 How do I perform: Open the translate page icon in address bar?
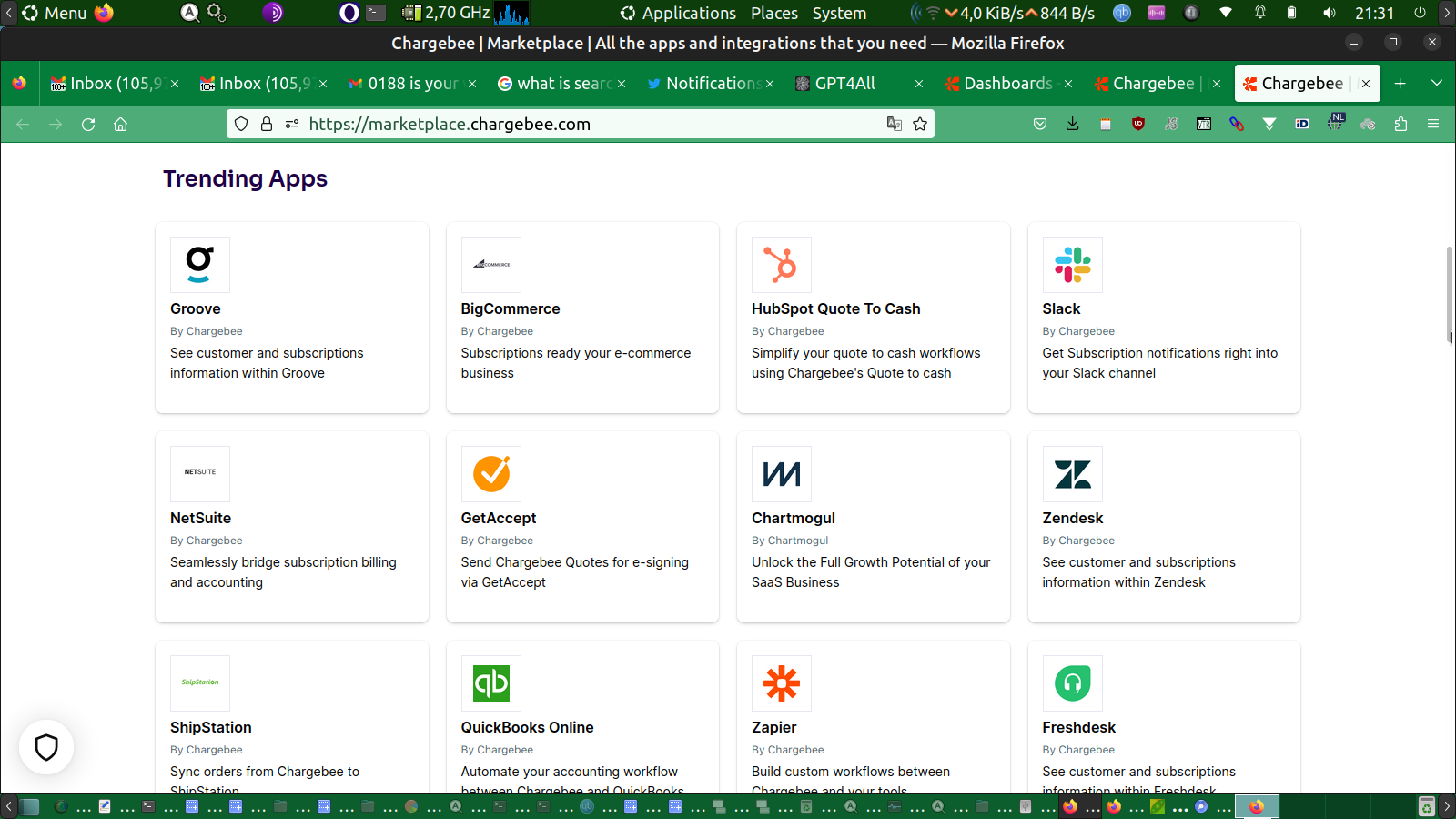(x=895, y=125)
